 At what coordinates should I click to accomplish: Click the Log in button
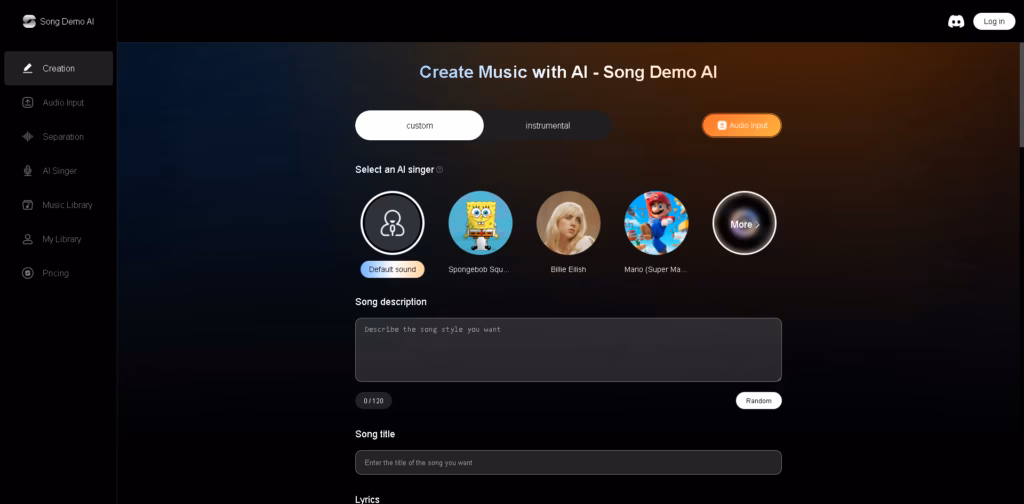point(994,22)
